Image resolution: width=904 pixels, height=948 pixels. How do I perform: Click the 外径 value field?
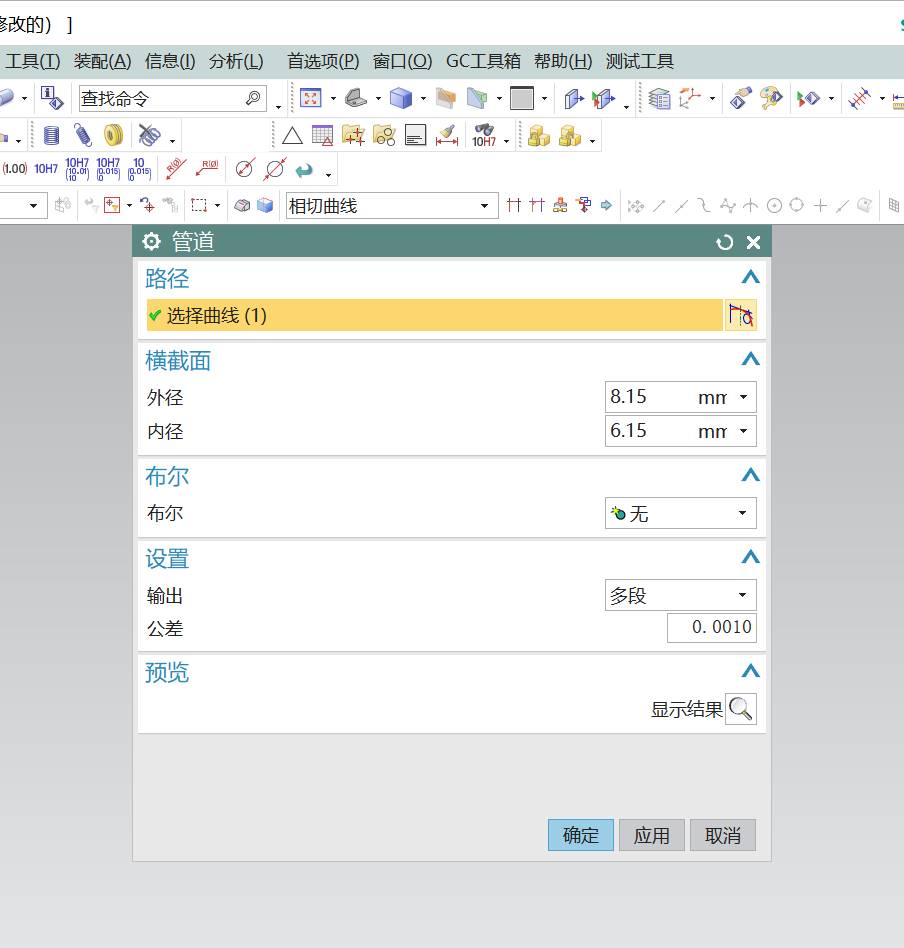pos(650,397)
